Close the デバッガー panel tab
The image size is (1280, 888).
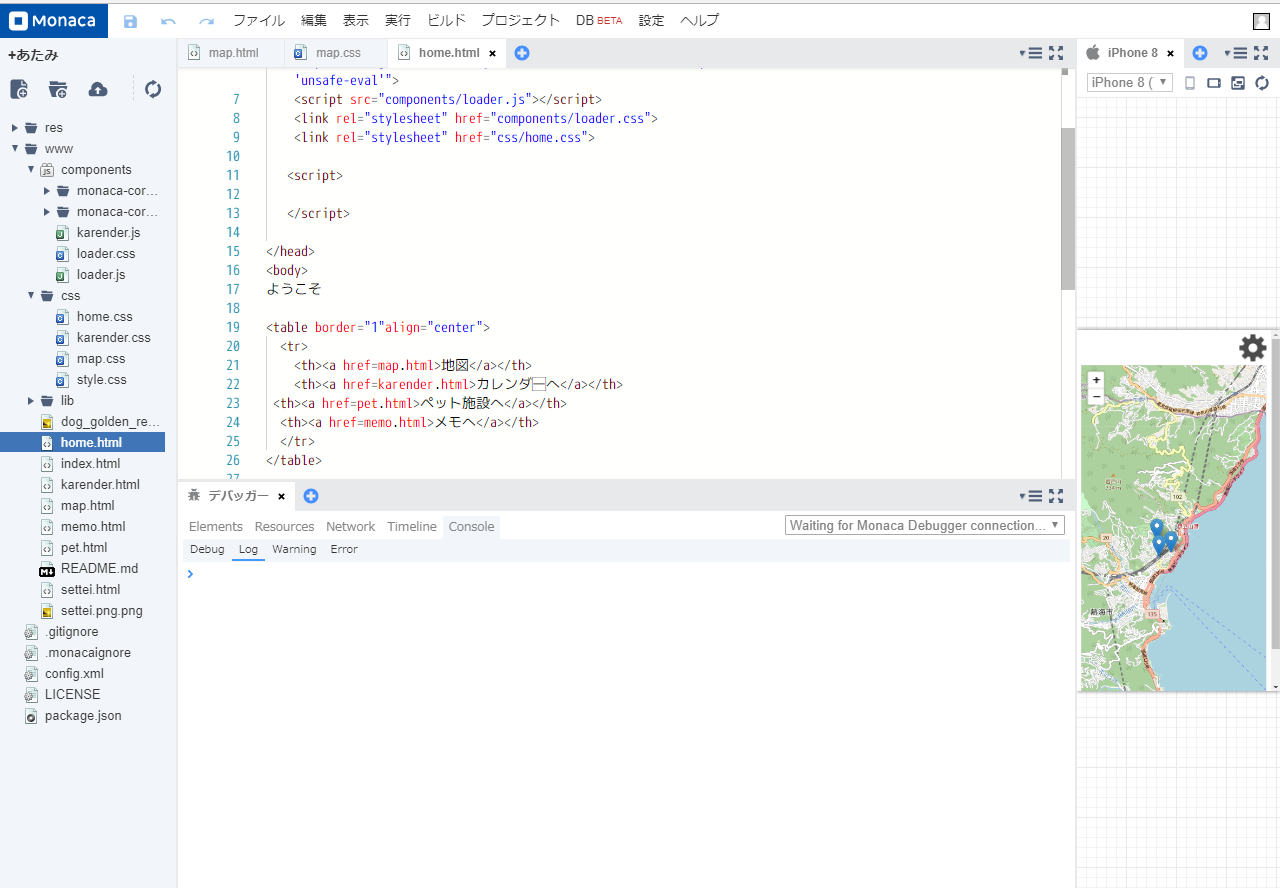pyautogui.click(x=281, y=496)
